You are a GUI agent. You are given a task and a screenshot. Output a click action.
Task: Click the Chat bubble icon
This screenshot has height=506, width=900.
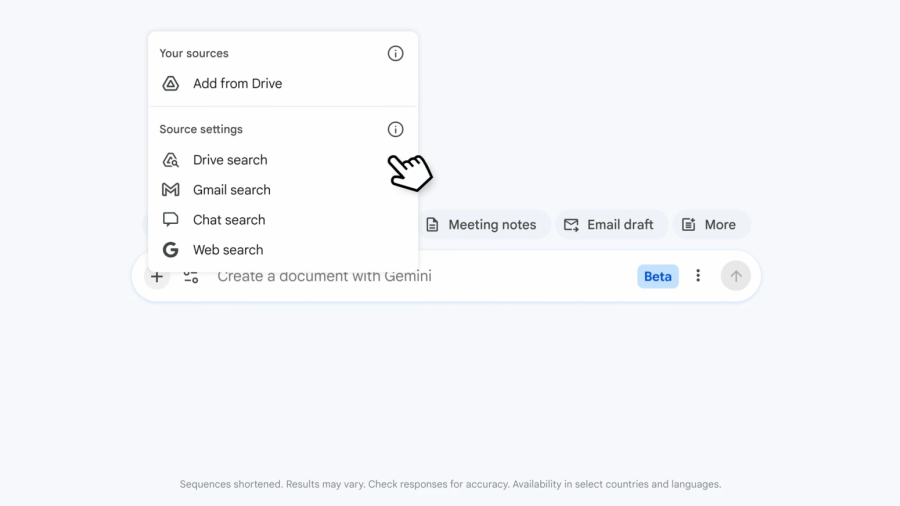pyautogui.click(x=171, y=220)
